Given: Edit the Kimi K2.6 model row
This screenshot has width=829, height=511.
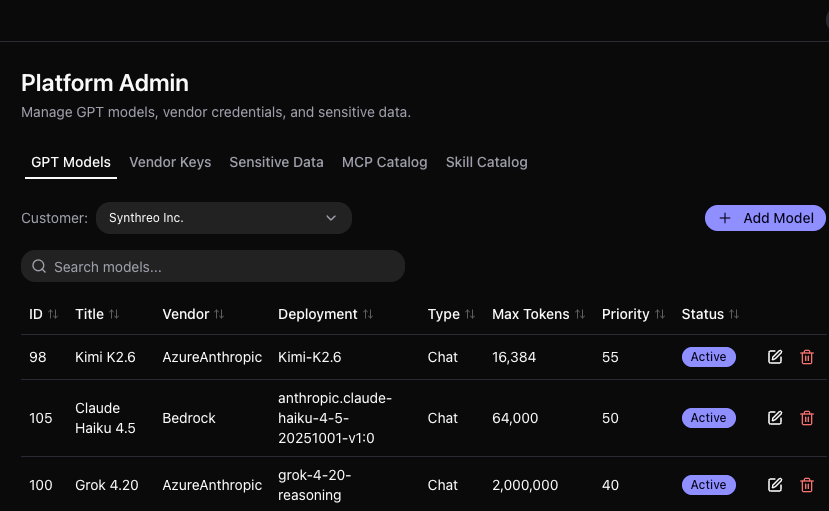Looking at the screenshot, I should coord(775,357).
